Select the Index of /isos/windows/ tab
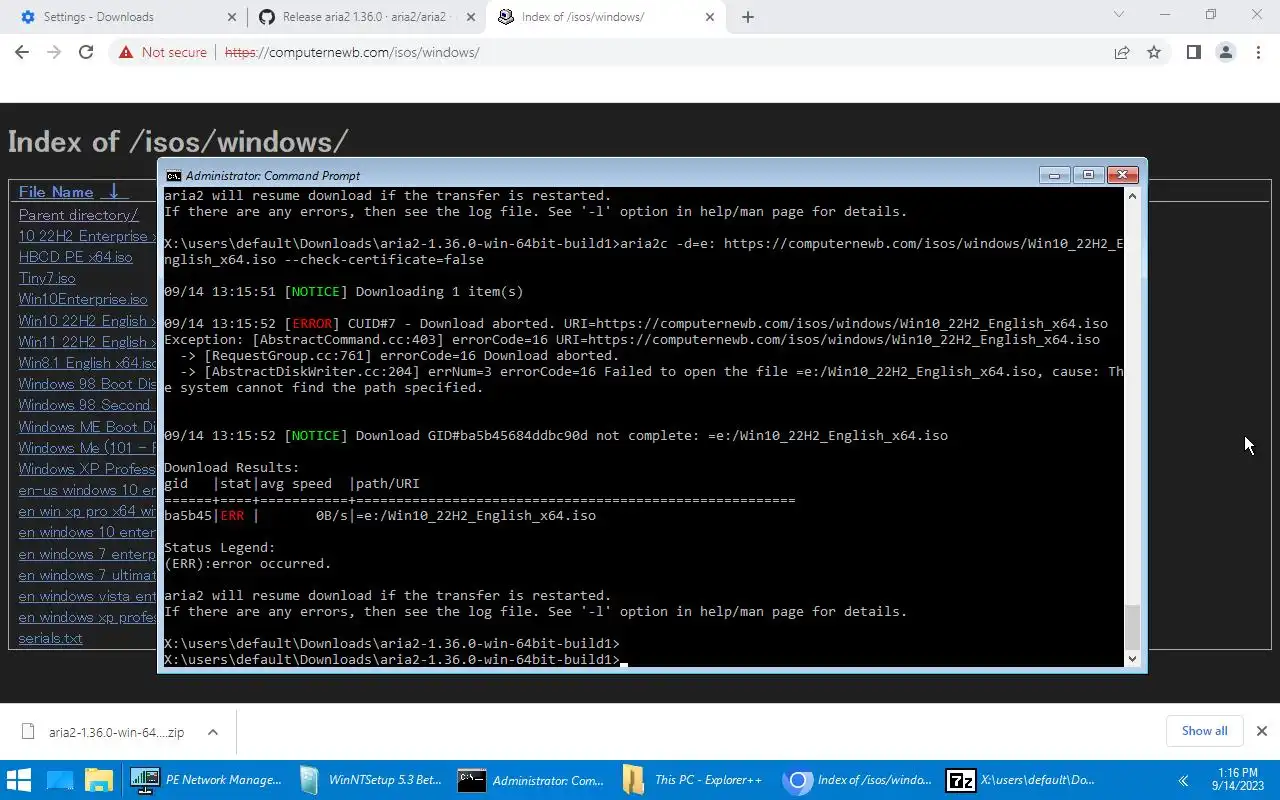Screen dimensions: 1280x800 tap(604, 17)
